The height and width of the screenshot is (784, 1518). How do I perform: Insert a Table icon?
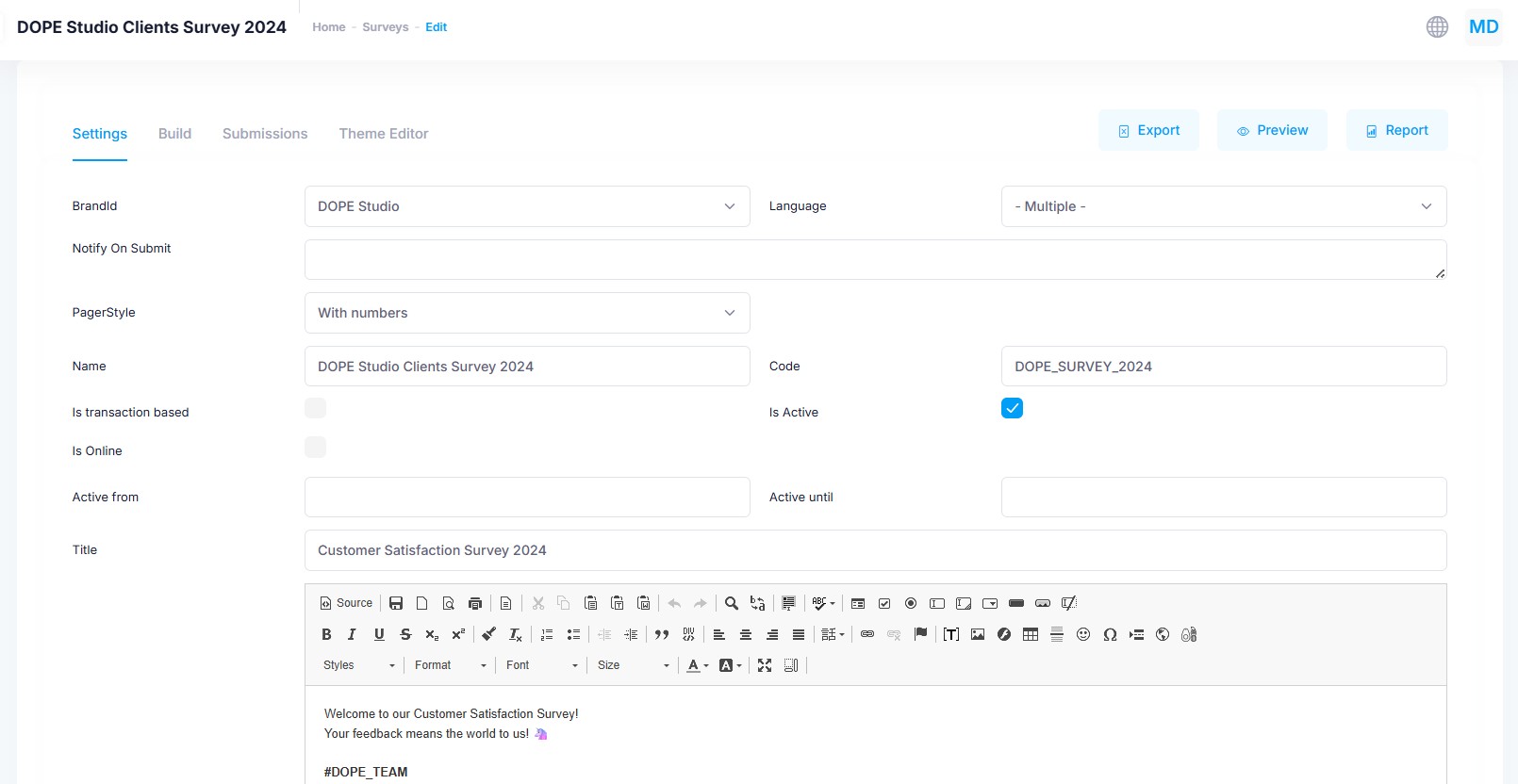point(1031,634)
